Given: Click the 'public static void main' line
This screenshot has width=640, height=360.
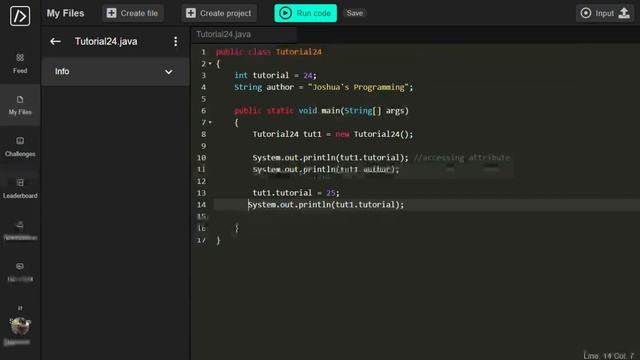Looking at the screenshot, I should [321, 111].
